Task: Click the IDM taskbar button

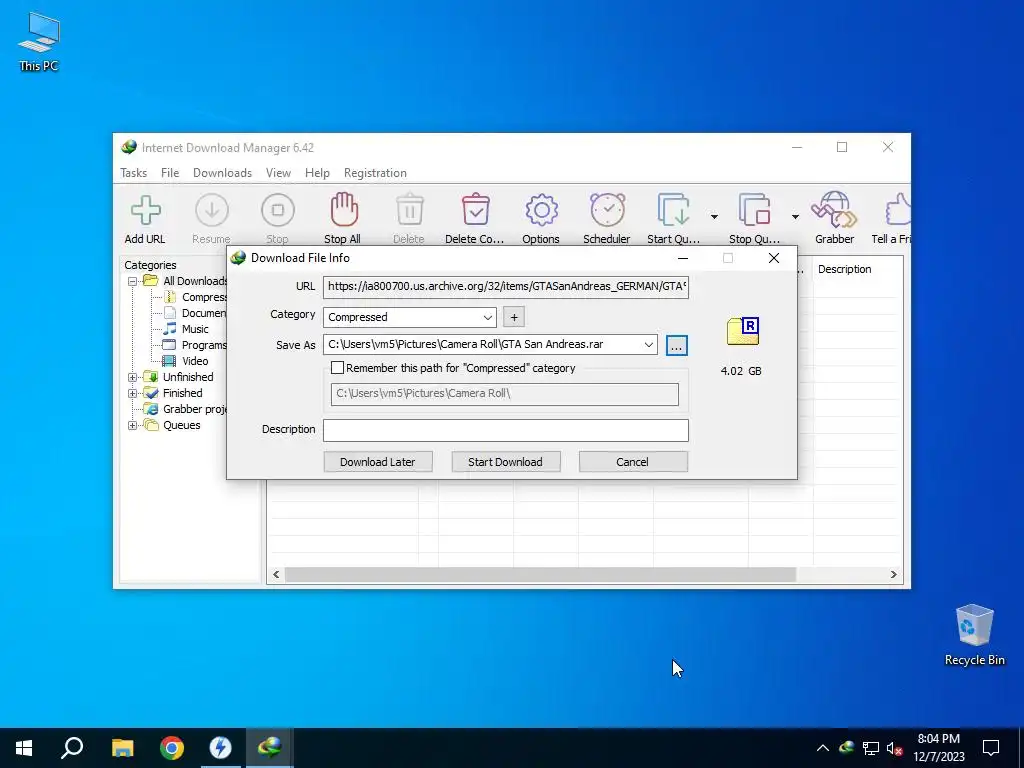Action: pyautogui.click(x=269, y=748)
